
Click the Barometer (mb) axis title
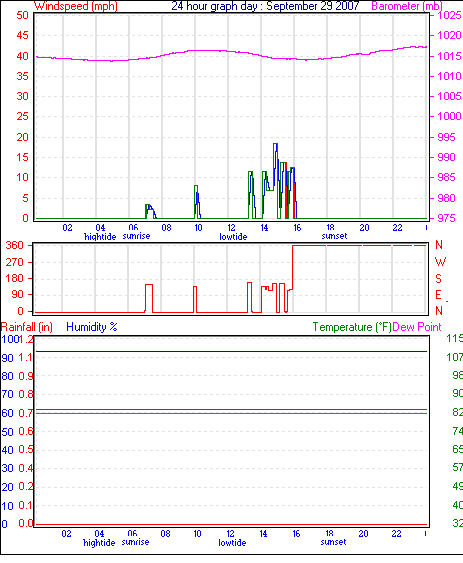pos(407,6)
